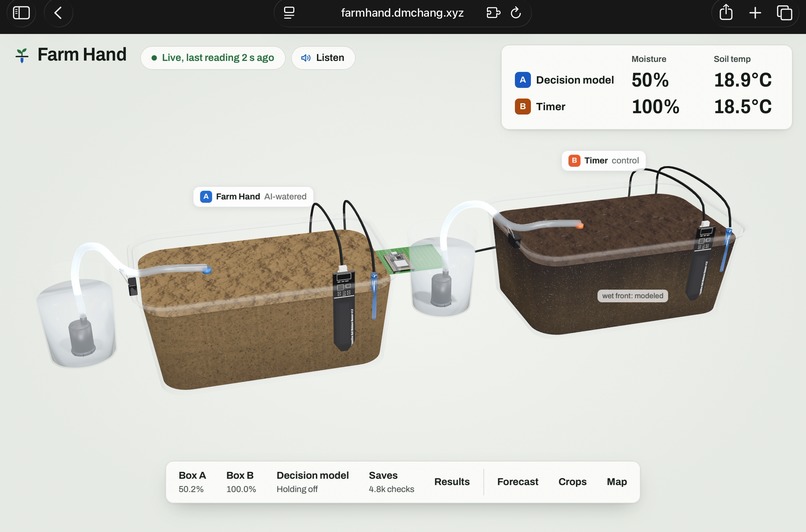Click the pump reservoir left of Box A
The image size is (806, 532).
coord(77,323)
